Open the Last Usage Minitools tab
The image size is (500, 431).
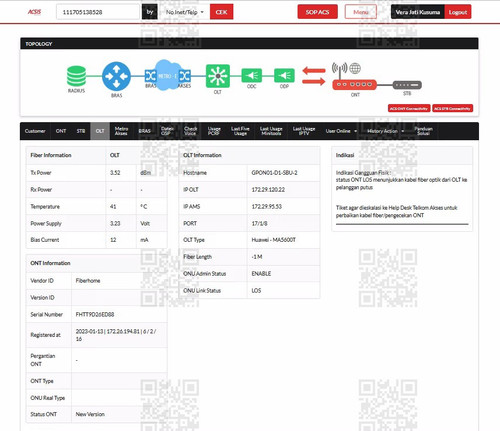(271, 131)
